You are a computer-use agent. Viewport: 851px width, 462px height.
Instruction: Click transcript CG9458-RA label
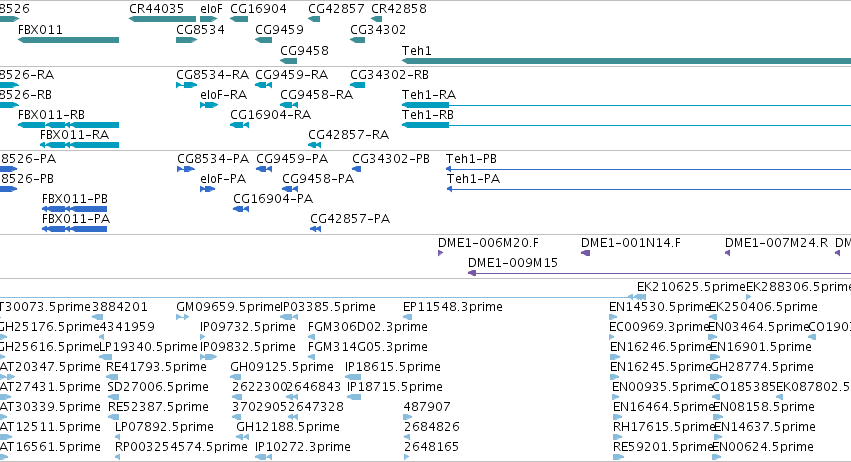[316, 95]
